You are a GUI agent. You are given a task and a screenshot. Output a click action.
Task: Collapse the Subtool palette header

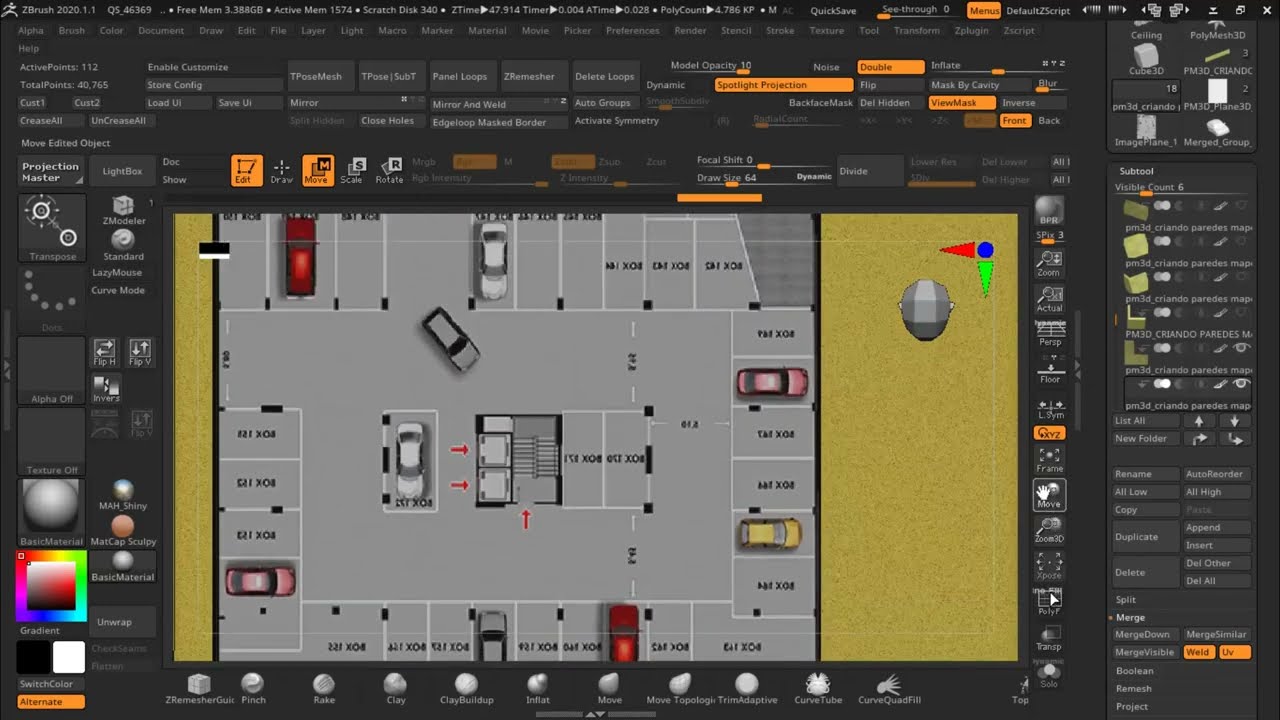pos(1136,171)
